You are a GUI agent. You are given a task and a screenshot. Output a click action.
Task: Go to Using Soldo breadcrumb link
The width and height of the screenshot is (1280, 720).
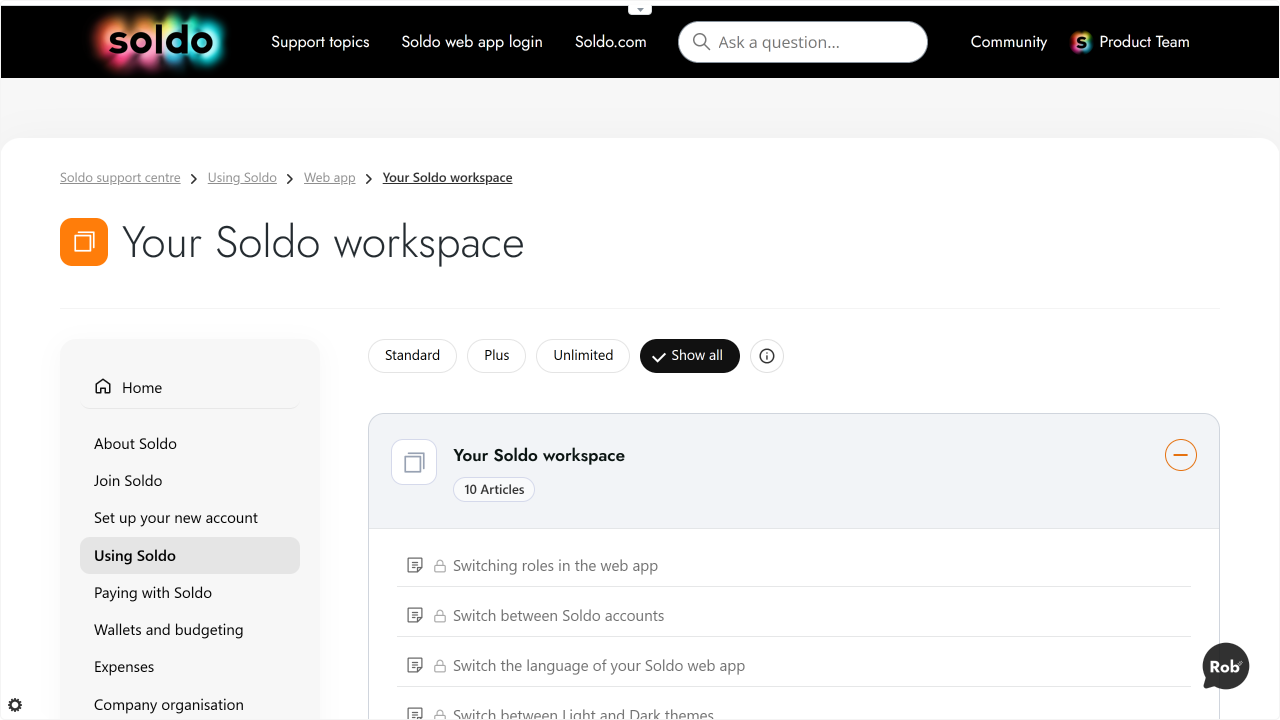pyautogui.click(x=242, y=178)
